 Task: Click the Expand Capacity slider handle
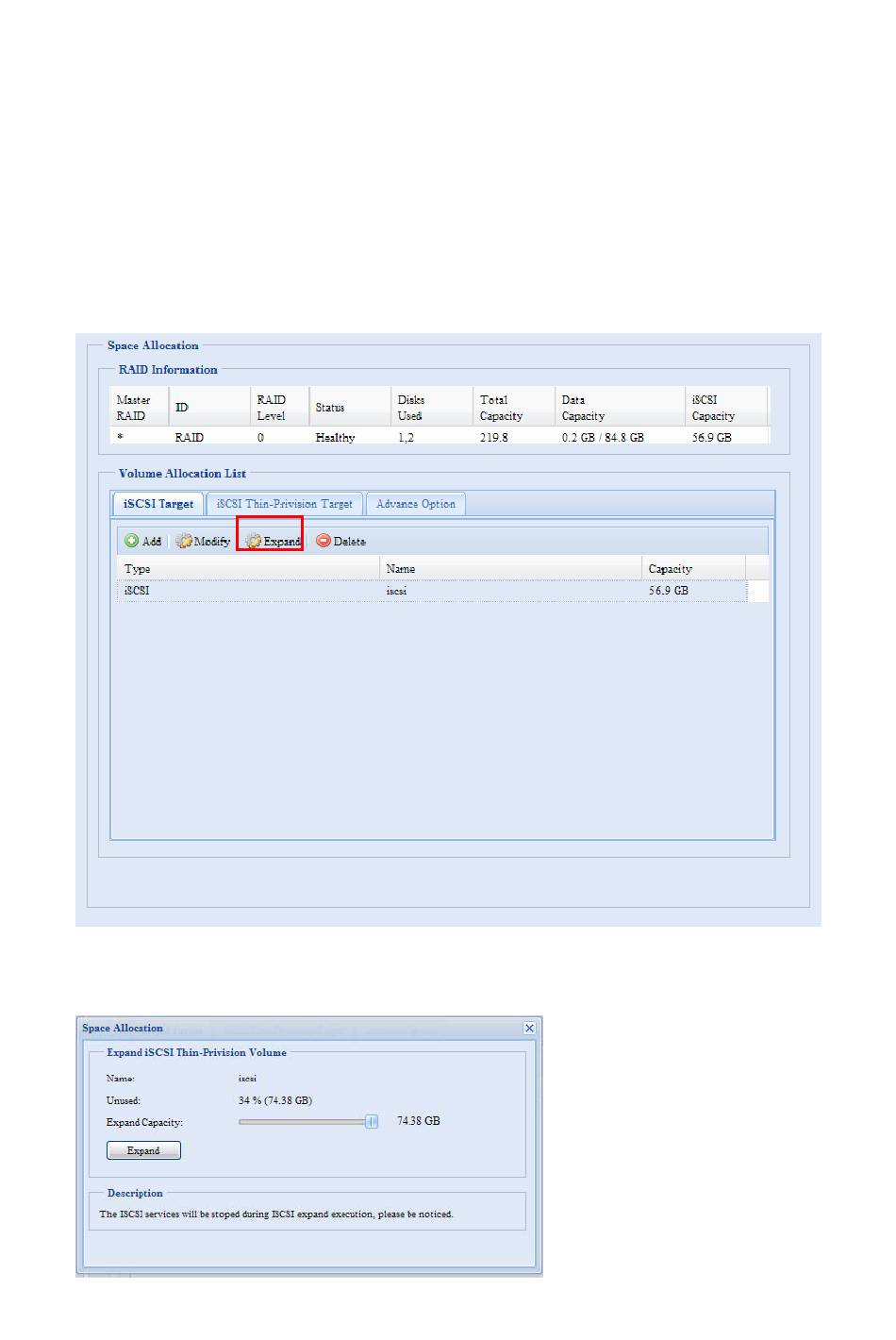click(372, 1121)
